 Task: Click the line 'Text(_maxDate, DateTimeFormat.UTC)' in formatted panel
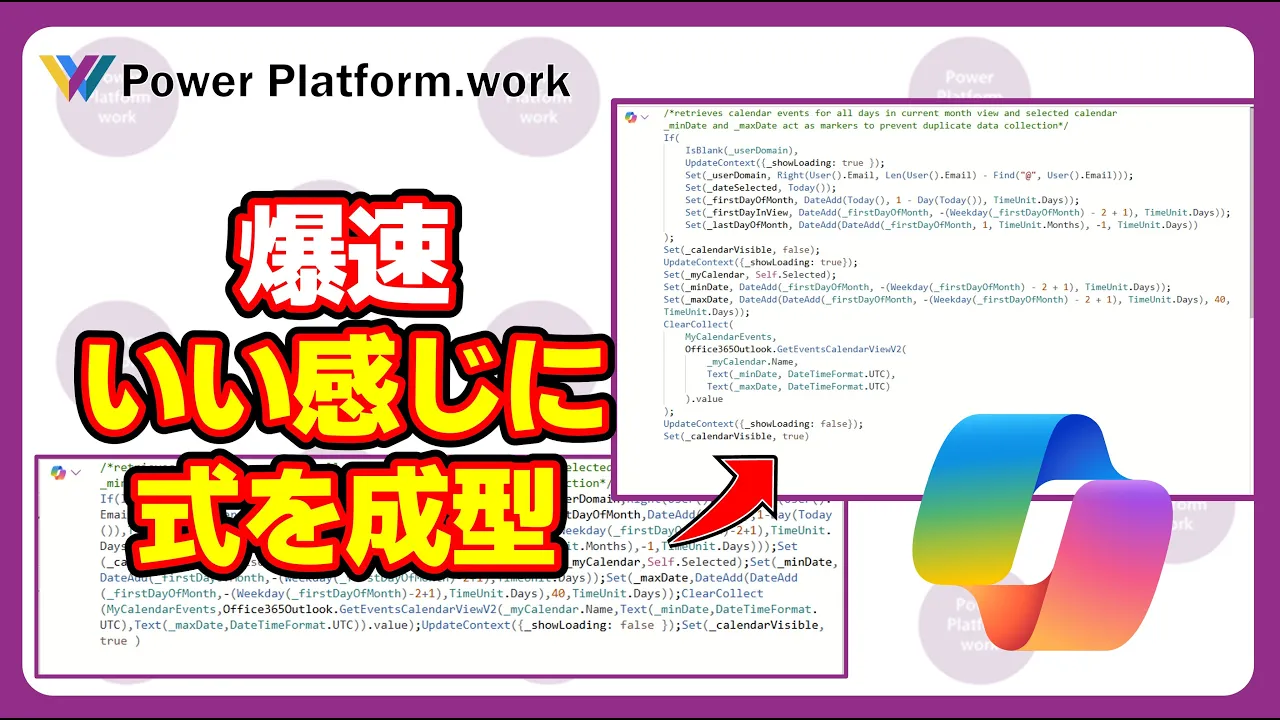tap(798, 386)
